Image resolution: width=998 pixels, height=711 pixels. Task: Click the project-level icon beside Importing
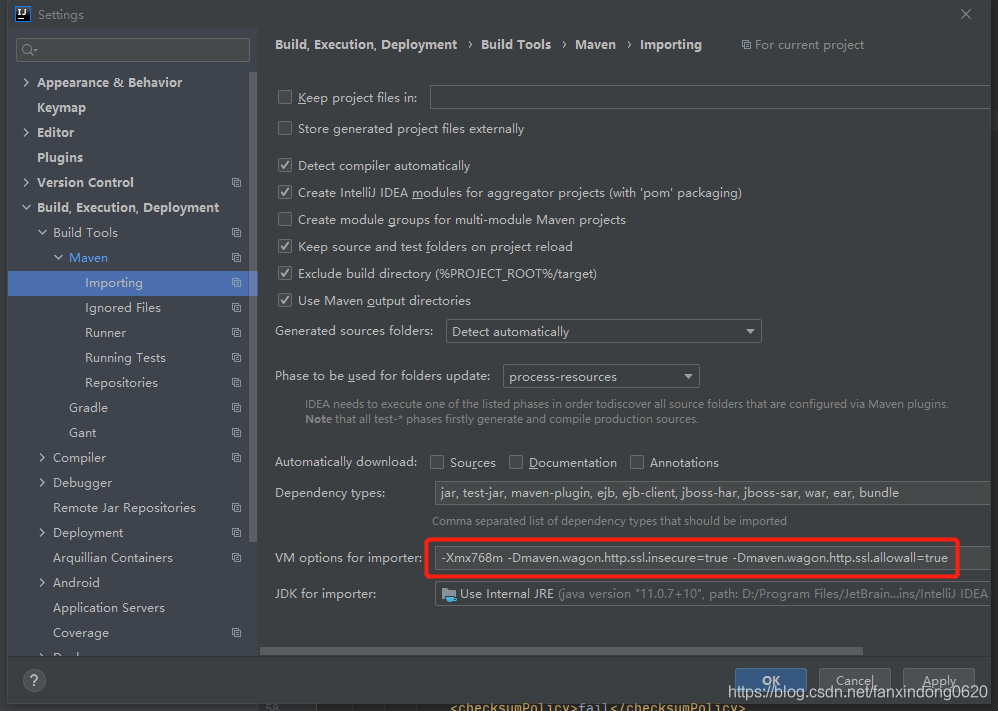click(x=236, y=283)
